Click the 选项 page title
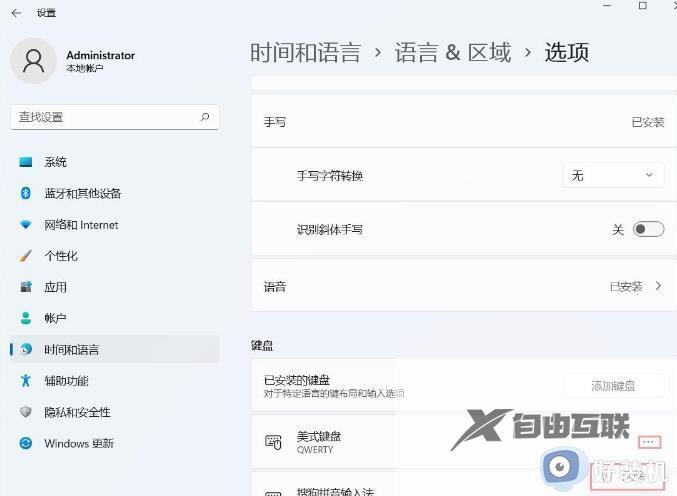The height and width of the screenshot is (496, 677). point(566,53)
